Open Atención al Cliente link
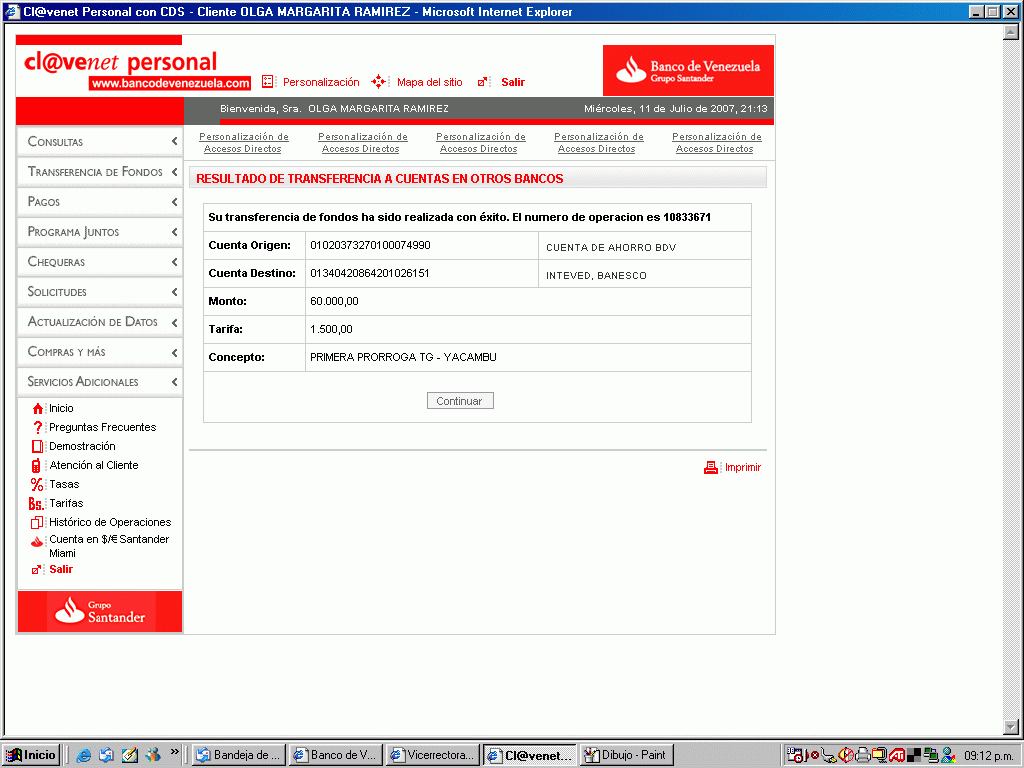Screen dimensions: 1024x768 (x=94, y=465)
